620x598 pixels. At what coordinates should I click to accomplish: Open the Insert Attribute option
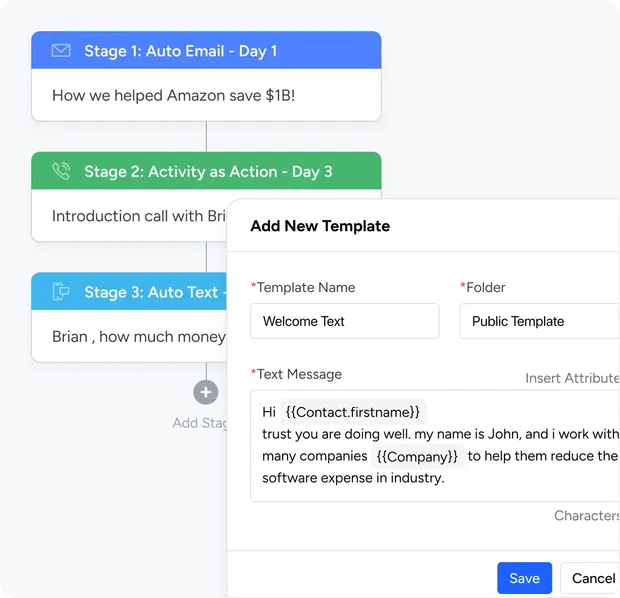[x=572, y=378]
